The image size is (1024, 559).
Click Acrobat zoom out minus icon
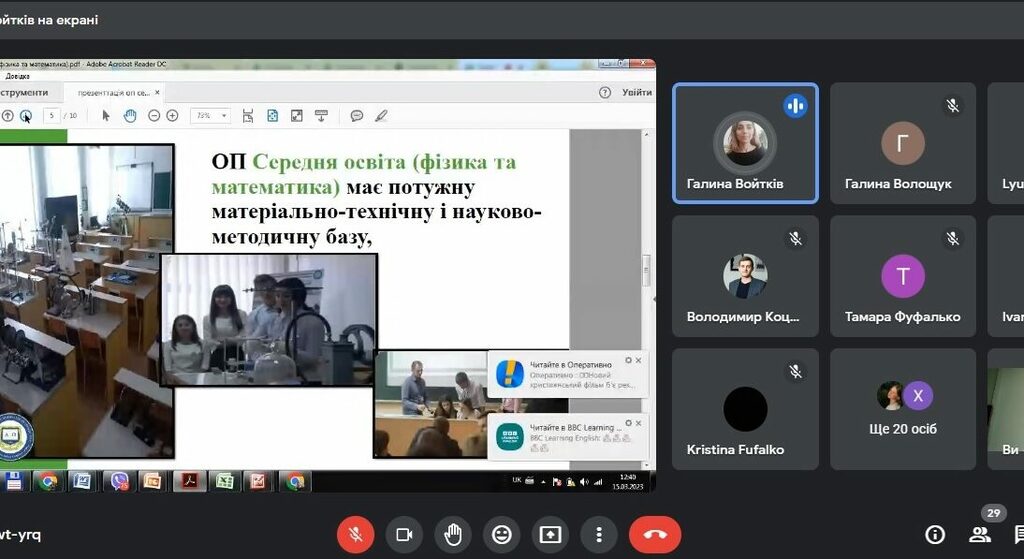tap(155, 116)
